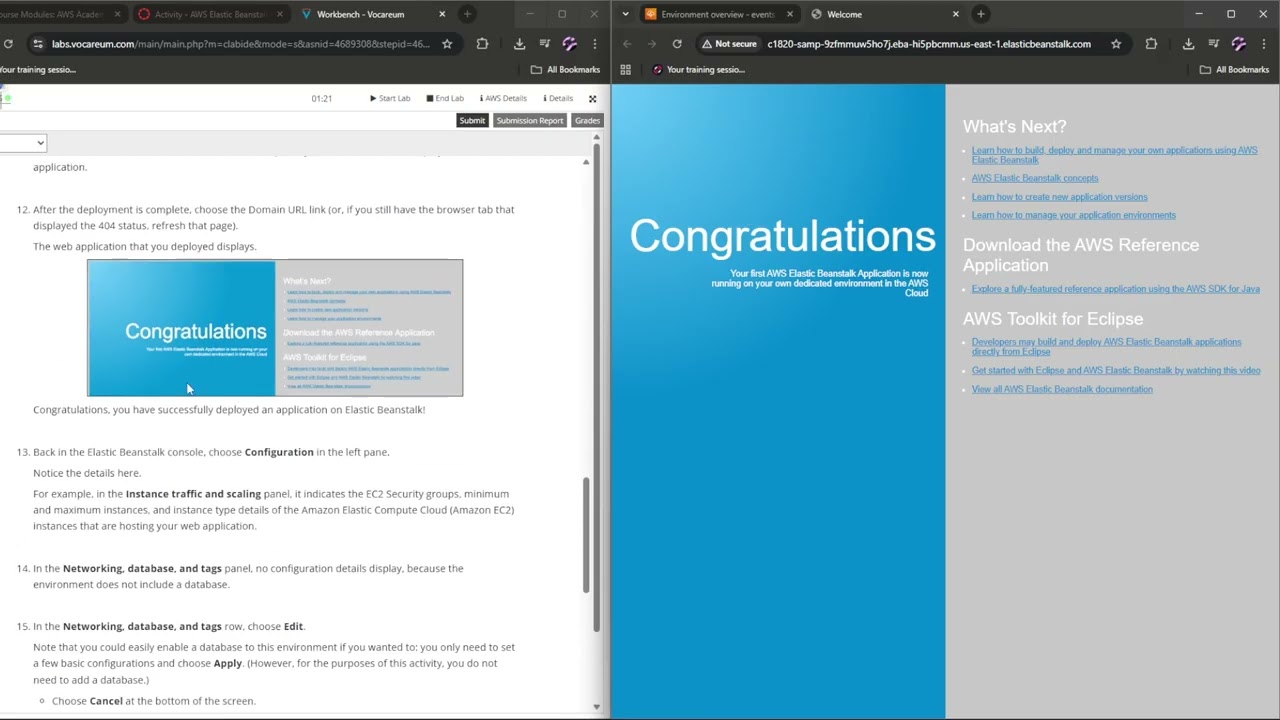Toggle fullscreen for the lab instructions panel
The height and width of the screenshot is (720, 1280).
tap(592, 99)
